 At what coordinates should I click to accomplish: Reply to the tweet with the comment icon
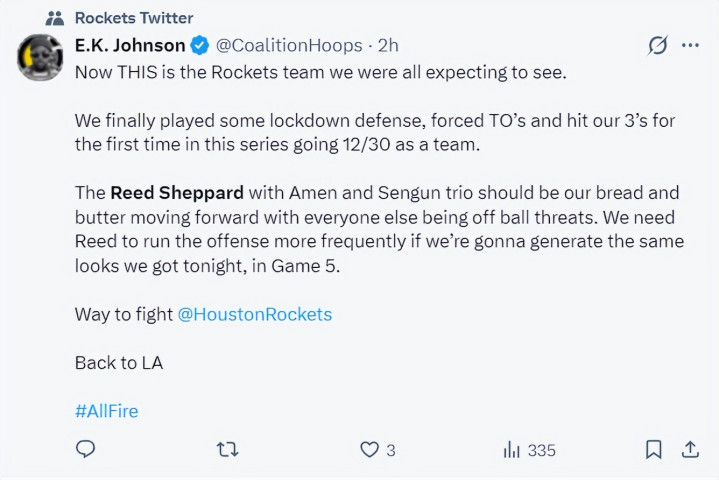point(86,449)
